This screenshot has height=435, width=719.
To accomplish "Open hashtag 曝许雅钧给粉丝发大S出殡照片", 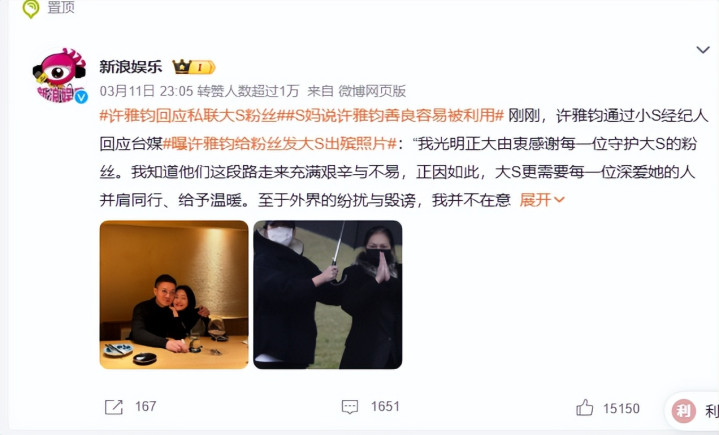I will (x=280, y=144).
